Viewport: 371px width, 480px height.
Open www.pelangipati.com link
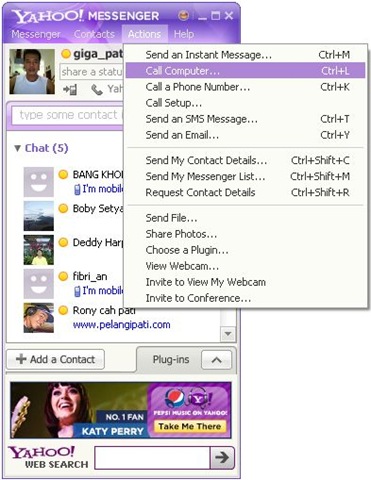(x=121, y=325)
